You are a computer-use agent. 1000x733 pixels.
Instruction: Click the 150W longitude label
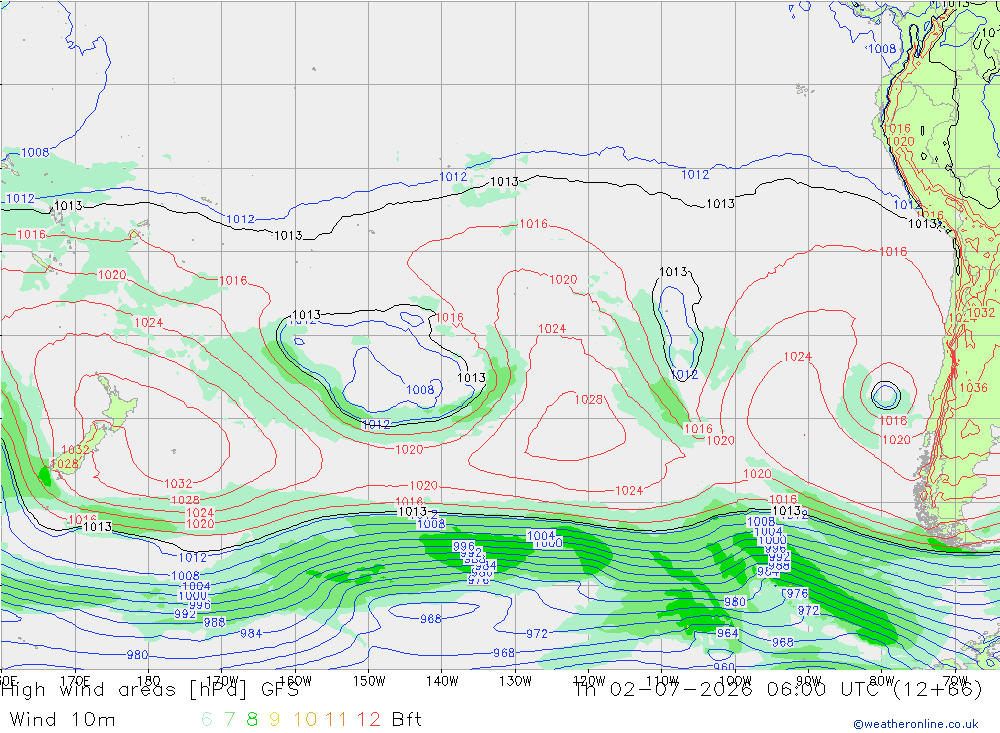click(x=369, y=681)
